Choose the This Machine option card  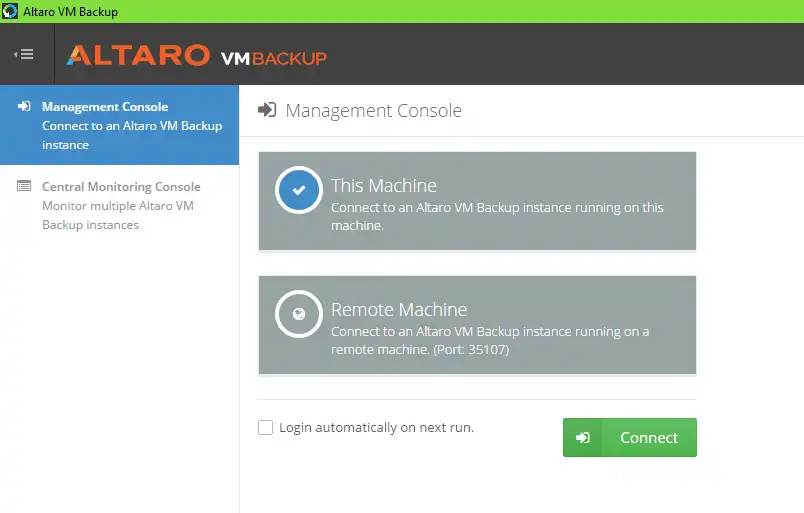coord(477,201)
